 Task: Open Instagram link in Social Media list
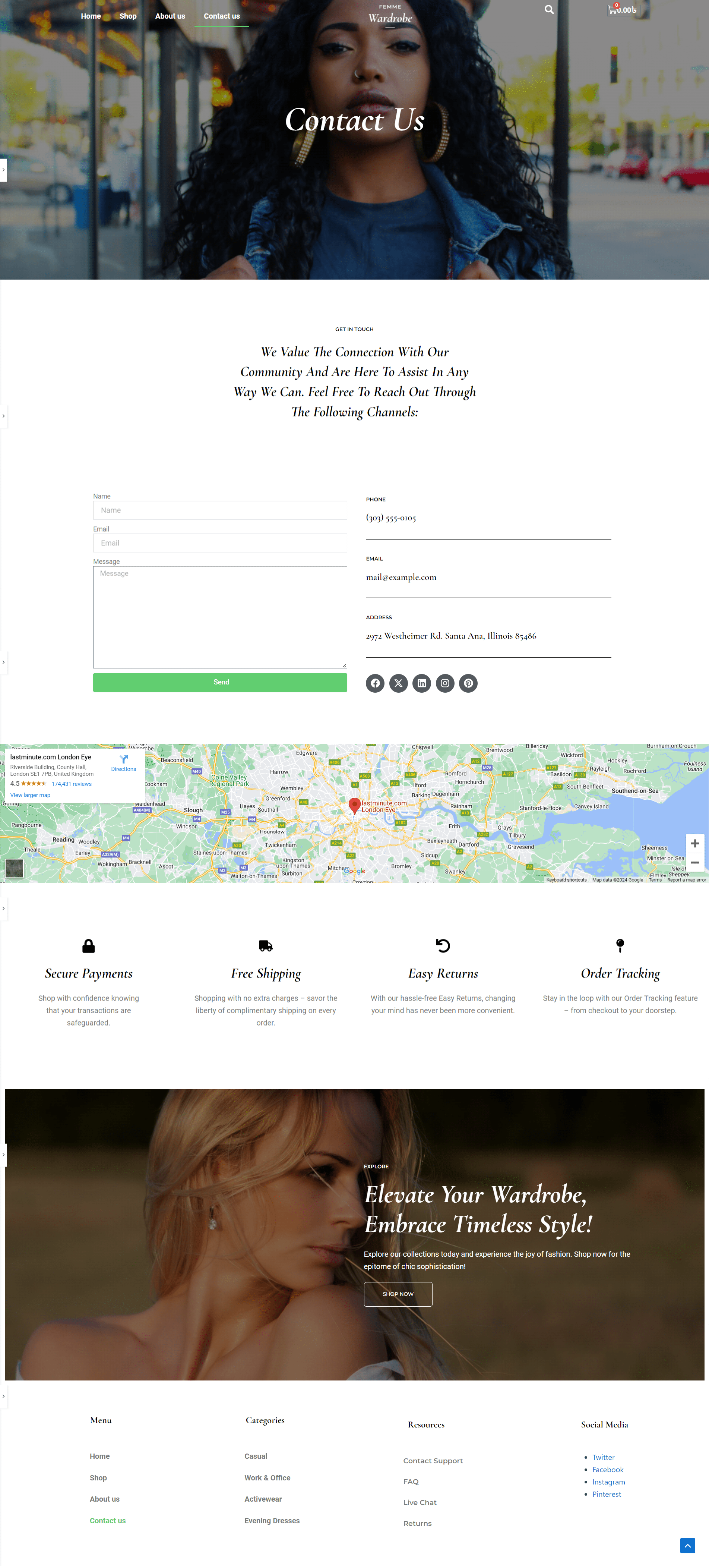[x=609, y=1482]
